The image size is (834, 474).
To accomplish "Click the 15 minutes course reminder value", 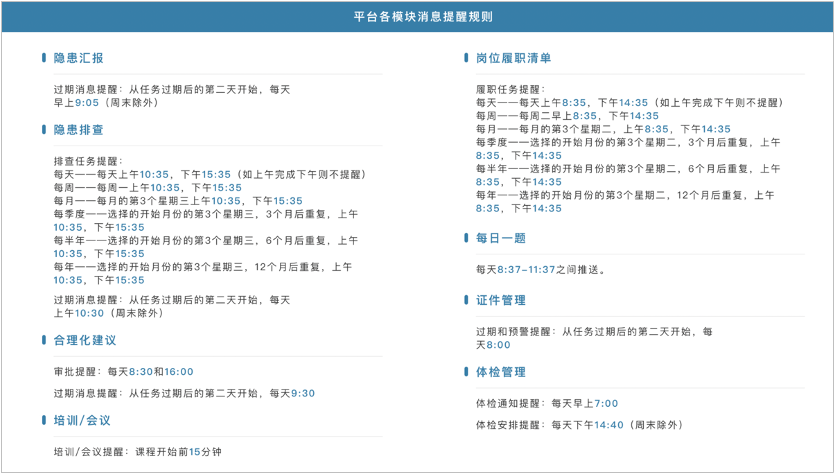I will coord(195,452).
